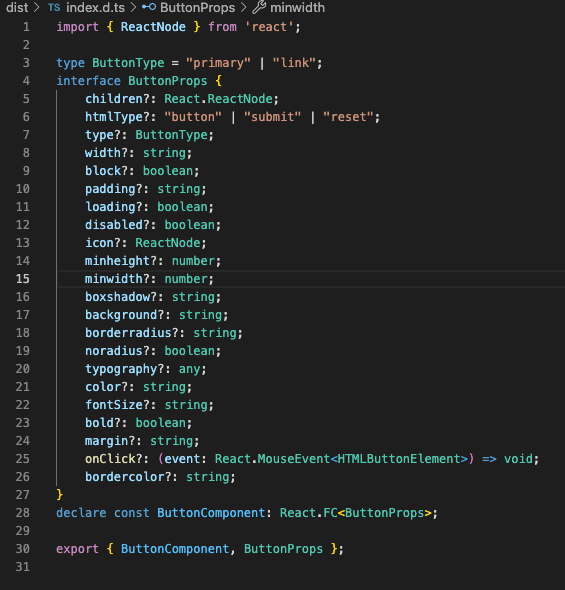Click the 'bold' property name

[99, 423]
